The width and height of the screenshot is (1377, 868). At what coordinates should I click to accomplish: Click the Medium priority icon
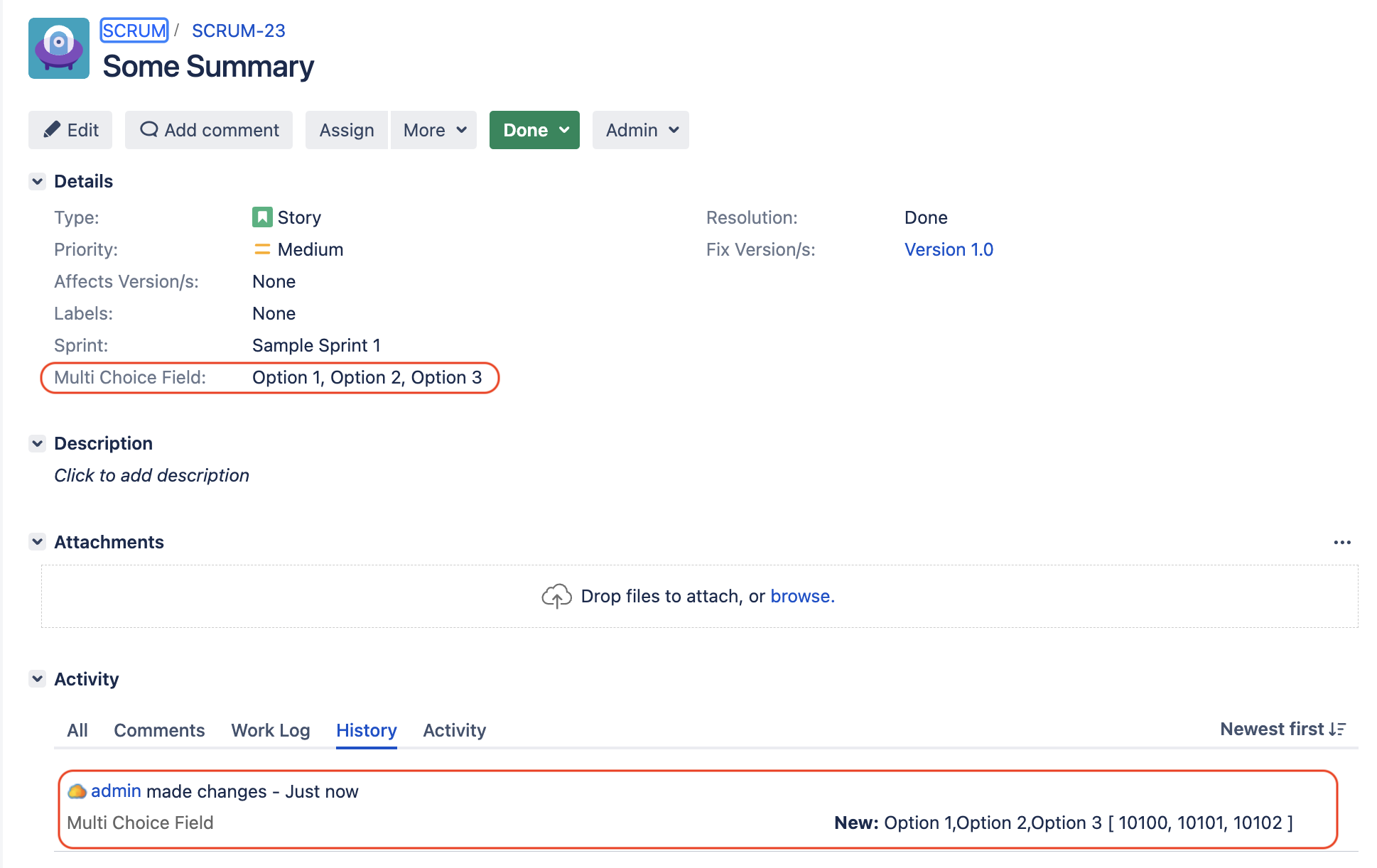tap(261, 249)
